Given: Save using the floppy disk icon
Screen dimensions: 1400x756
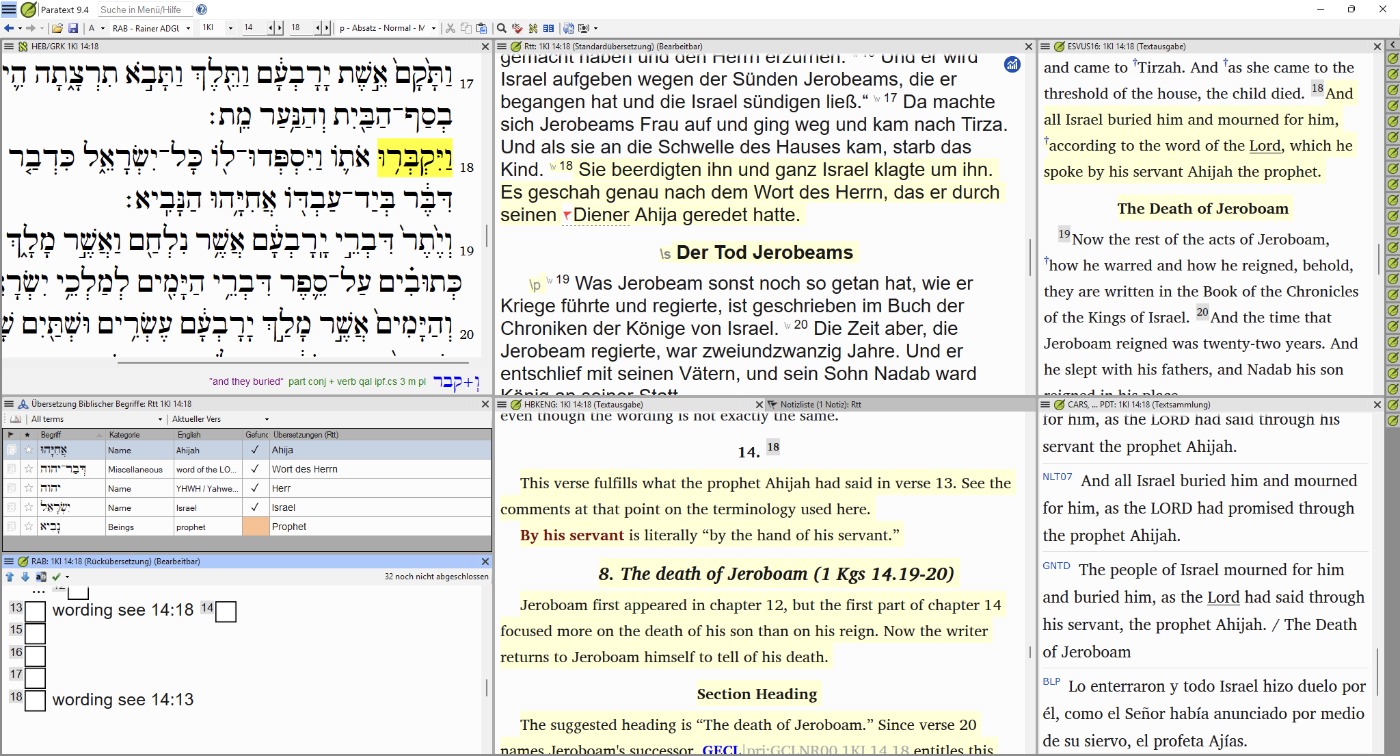Looking at the screenshot, I should click(x=73, y=28).
